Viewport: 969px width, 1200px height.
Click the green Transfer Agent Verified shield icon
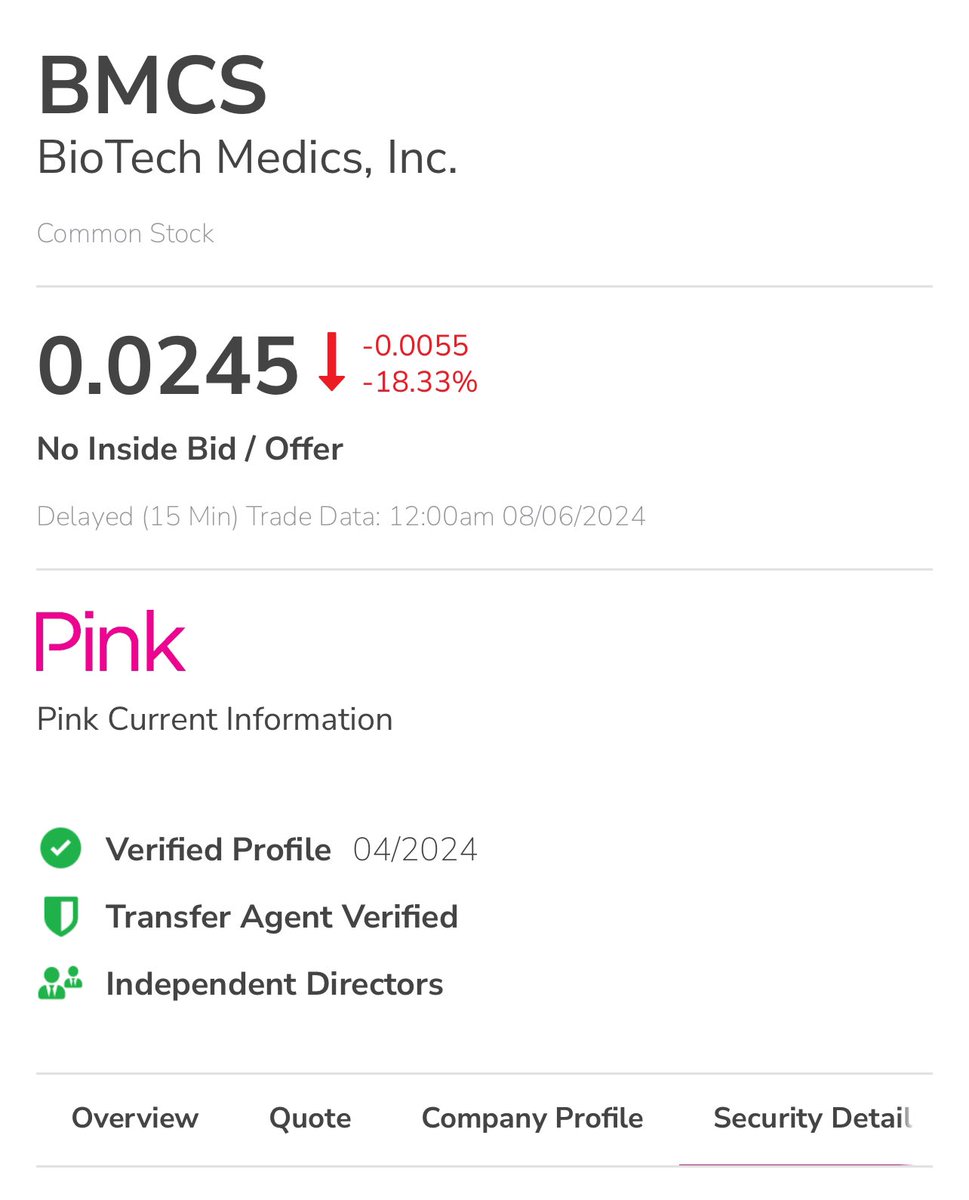[x=60, y=917]
